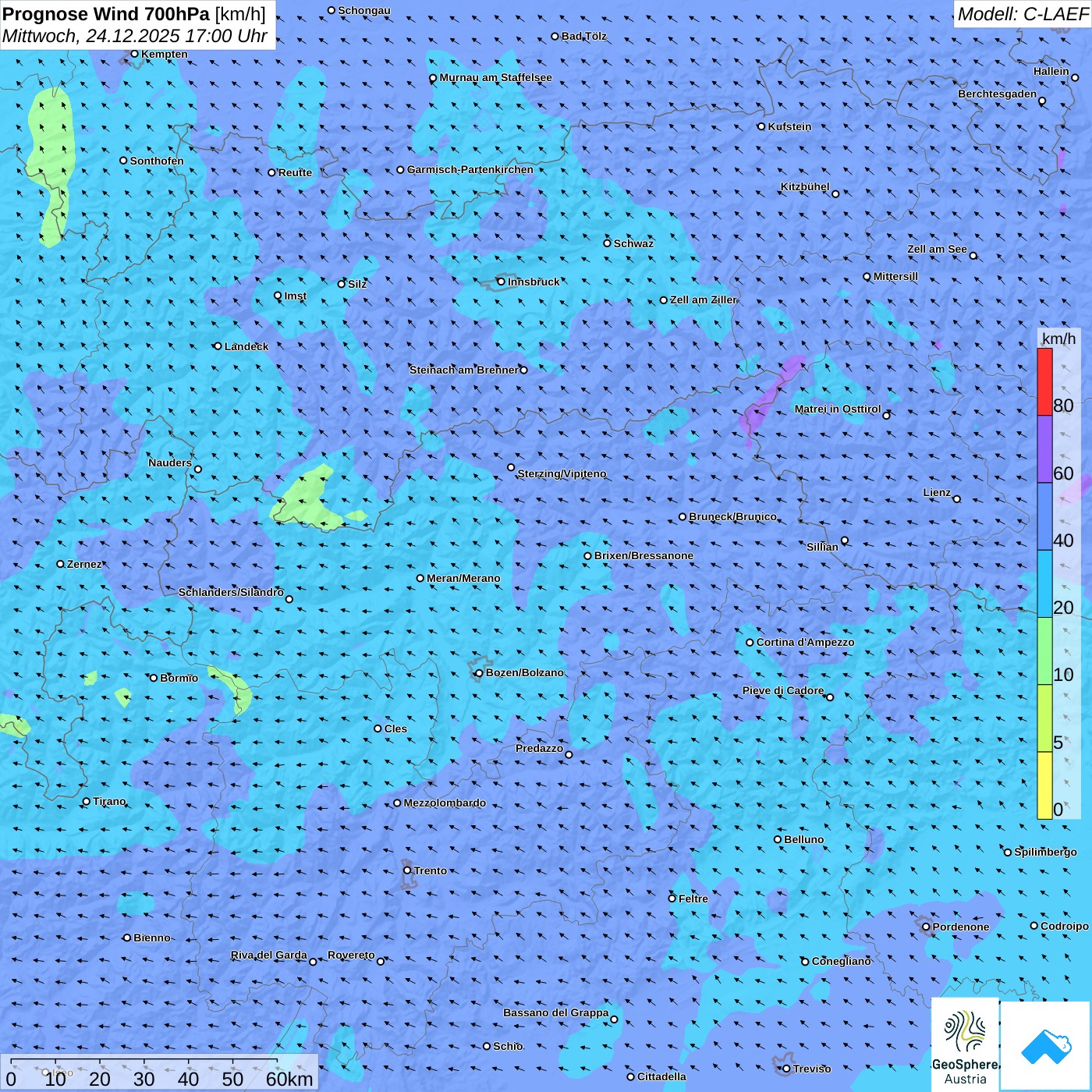The image size is (1092, 1092).
Task: Click the Bozen/Bolzano city marker
Action: tap(479, 672)
